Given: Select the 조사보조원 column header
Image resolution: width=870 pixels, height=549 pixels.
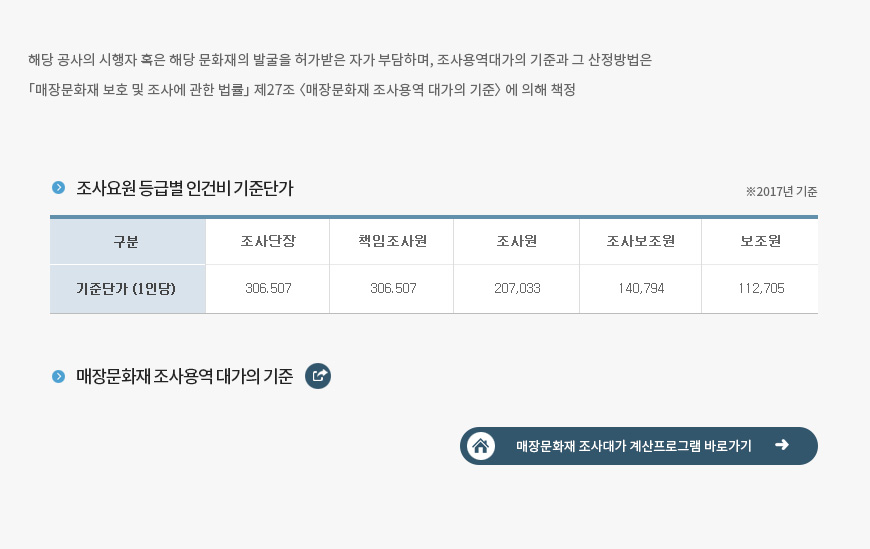Looking at the screenshot, I should [640, 241].
